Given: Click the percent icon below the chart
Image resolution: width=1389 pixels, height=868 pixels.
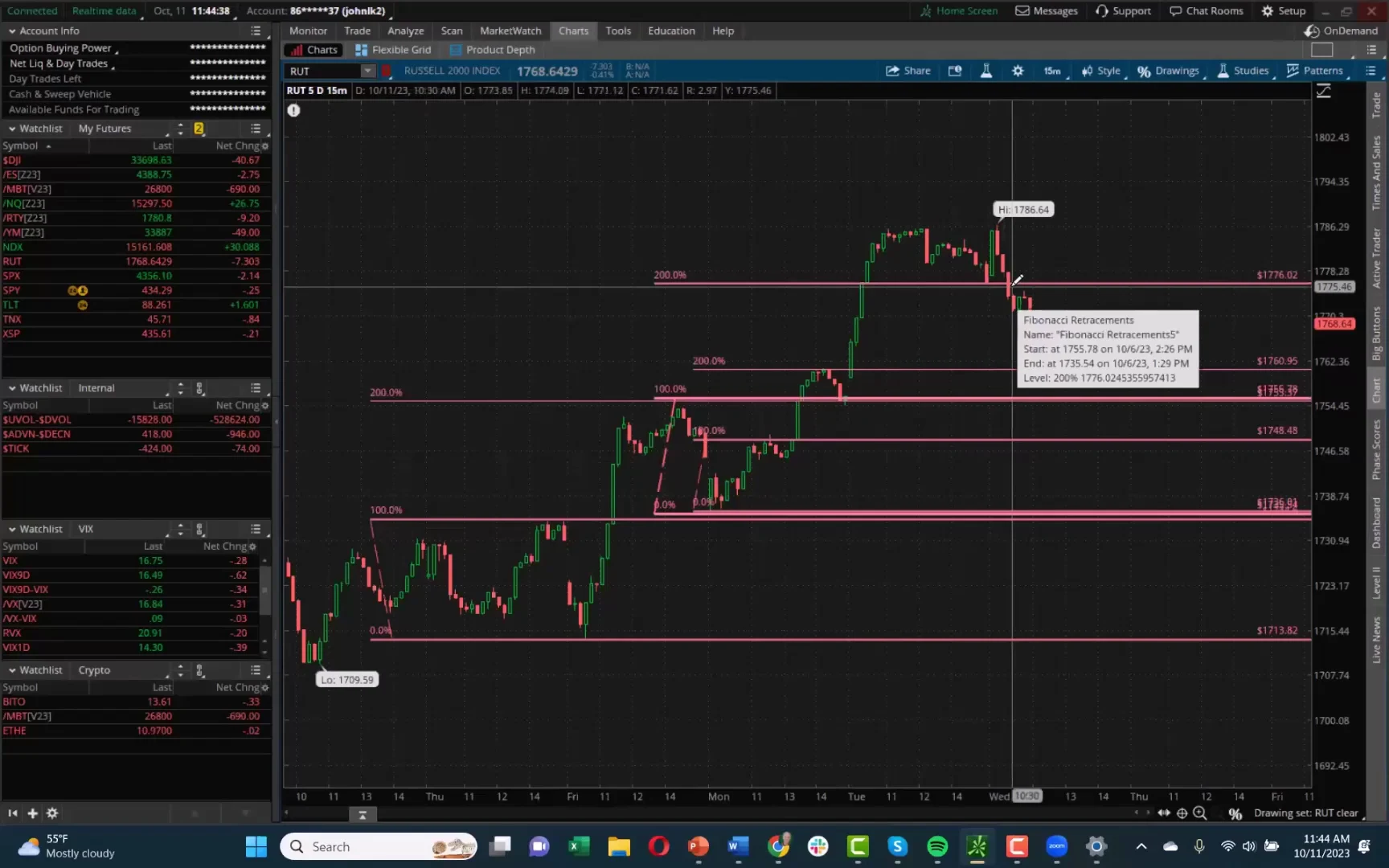Looking at the screenshot, I should click(x=1235, y=813).
